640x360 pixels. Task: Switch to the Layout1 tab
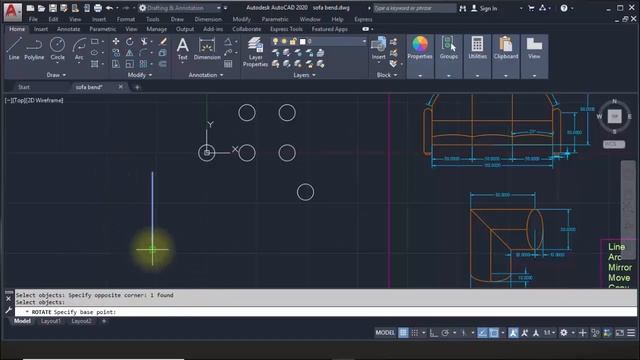[51, 321]
